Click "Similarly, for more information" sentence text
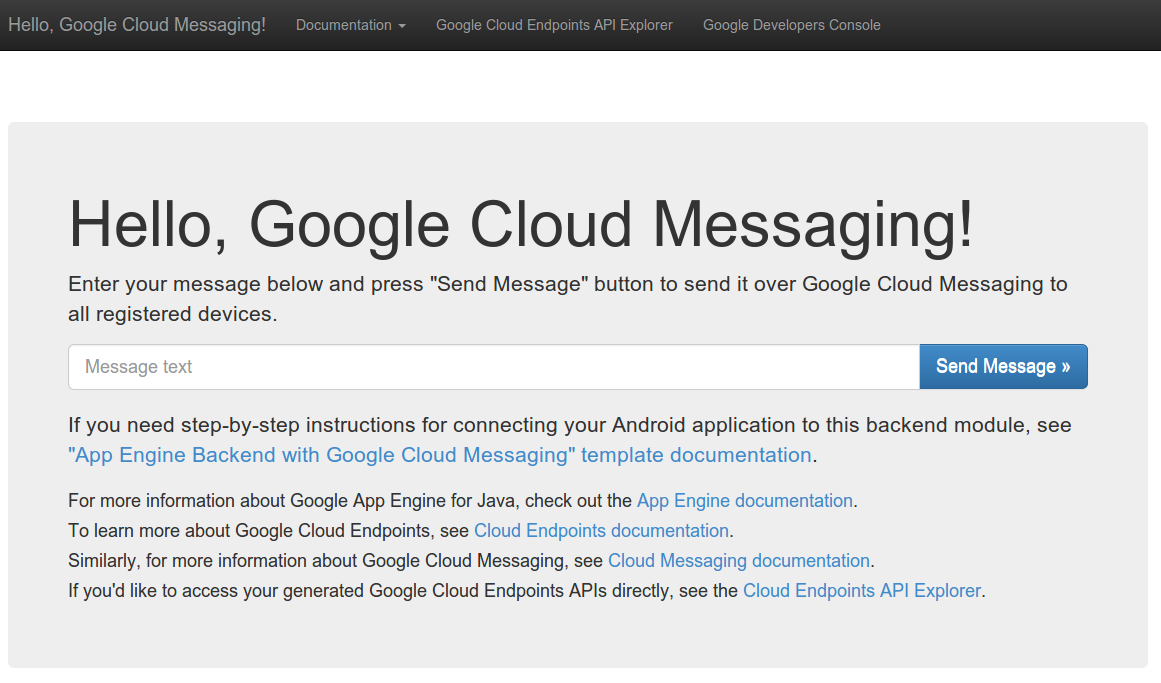This screenshot has height=683, width=1161. tap(335, 561)
